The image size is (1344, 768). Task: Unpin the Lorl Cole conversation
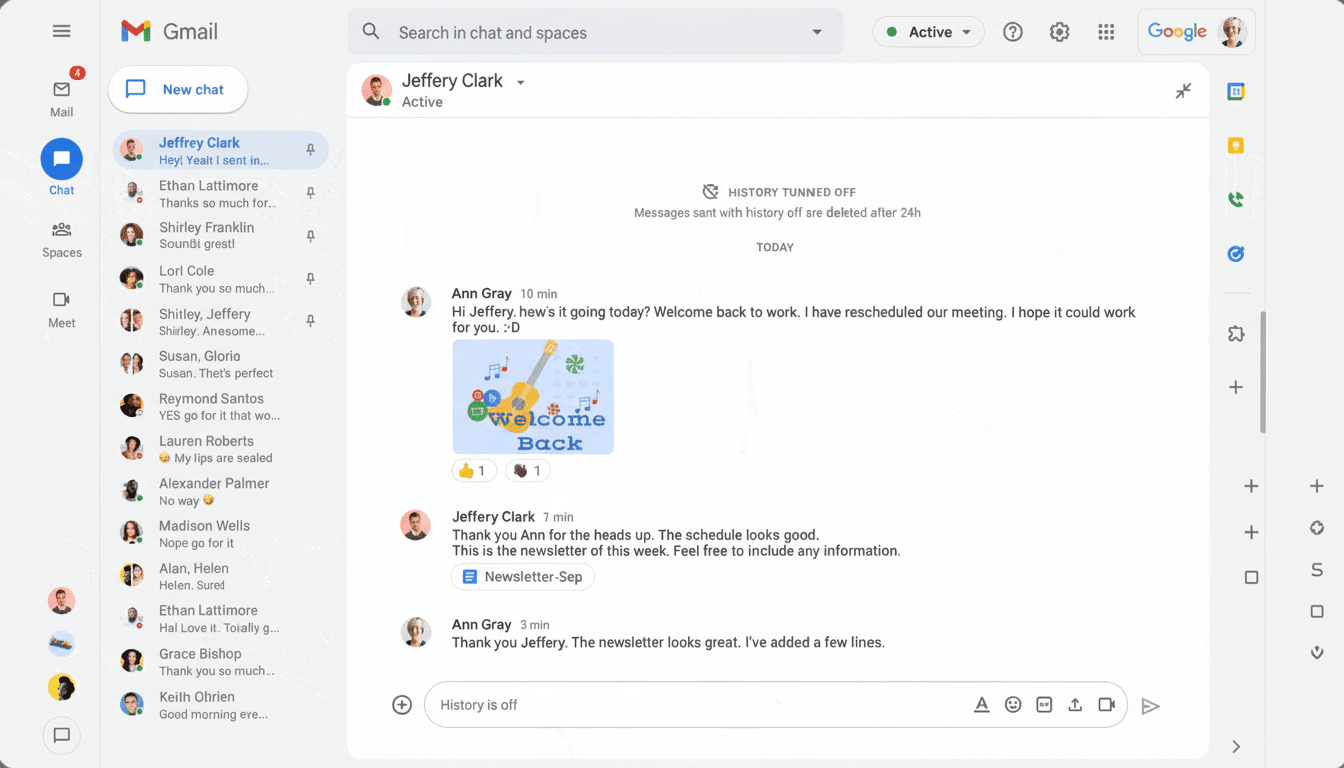click(310, 278)
